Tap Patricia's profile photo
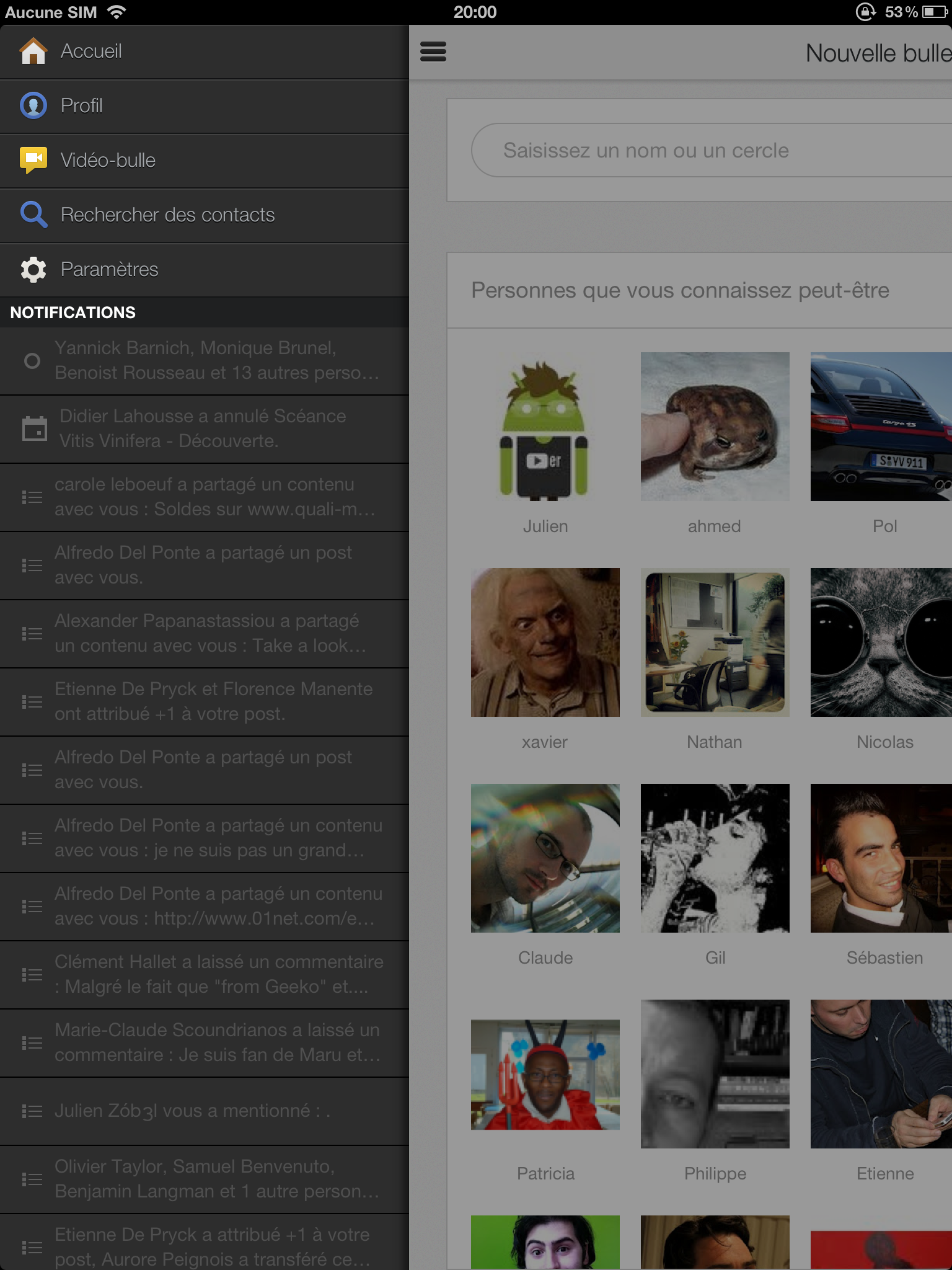Image resolution: width=952 pixels, height=1270 pixels. (545, 1074)
